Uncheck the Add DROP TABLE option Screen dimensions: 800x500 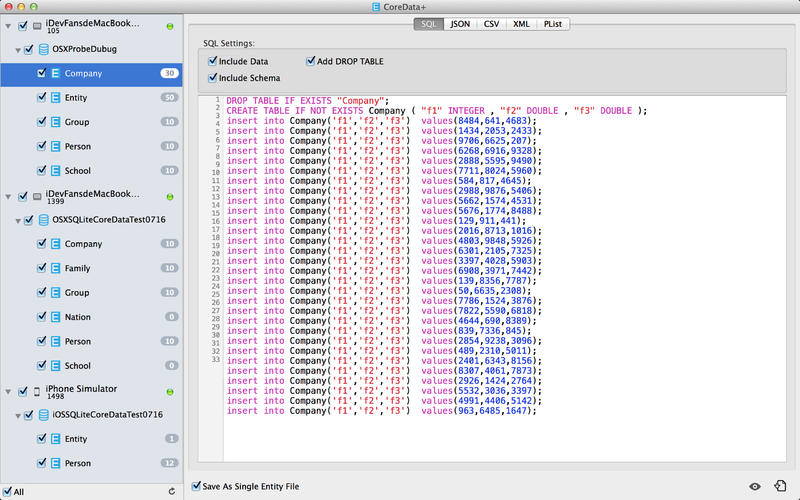tap(310, 61)
